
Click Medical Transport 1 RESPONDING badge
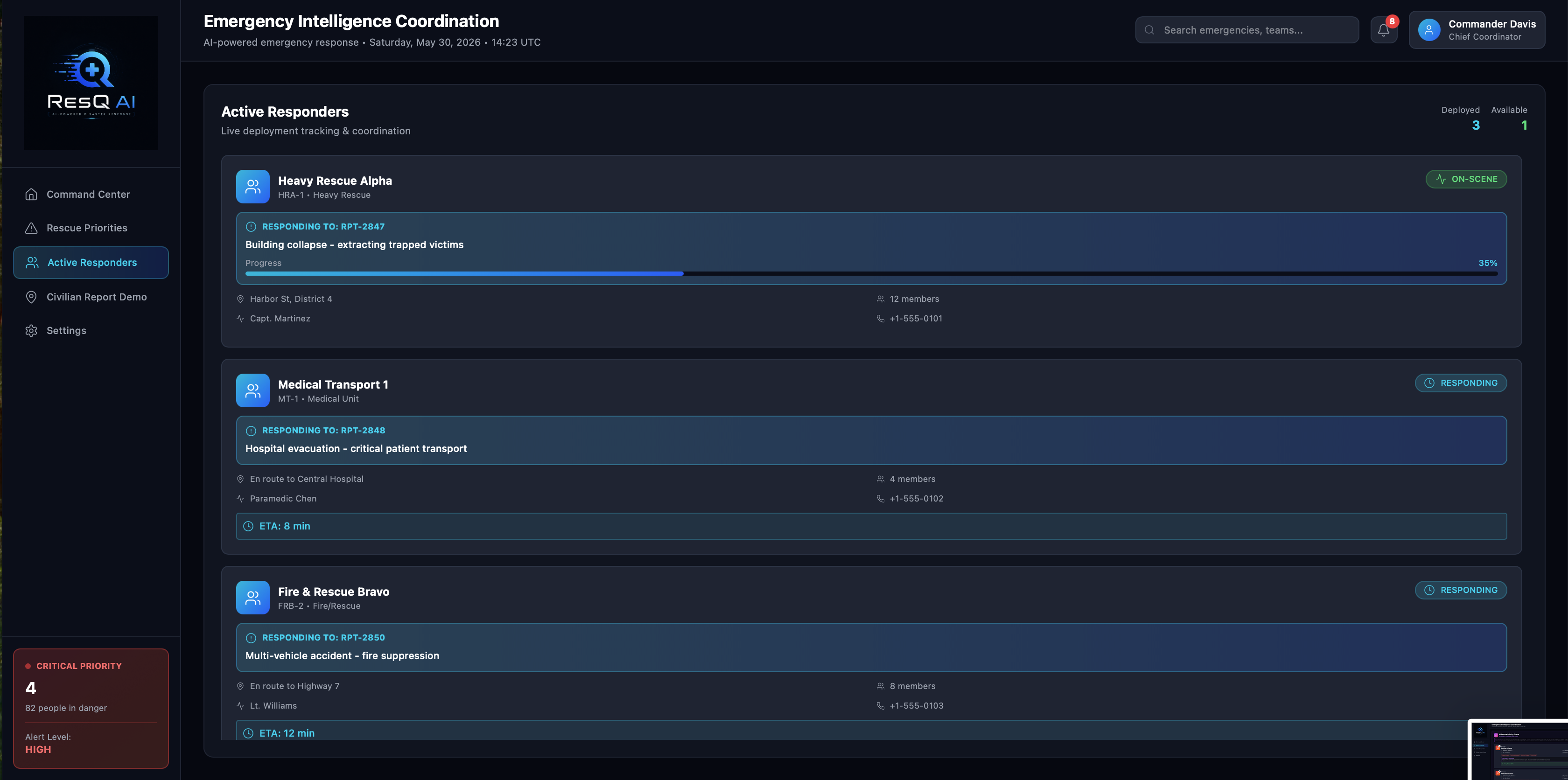[1461, 383]
